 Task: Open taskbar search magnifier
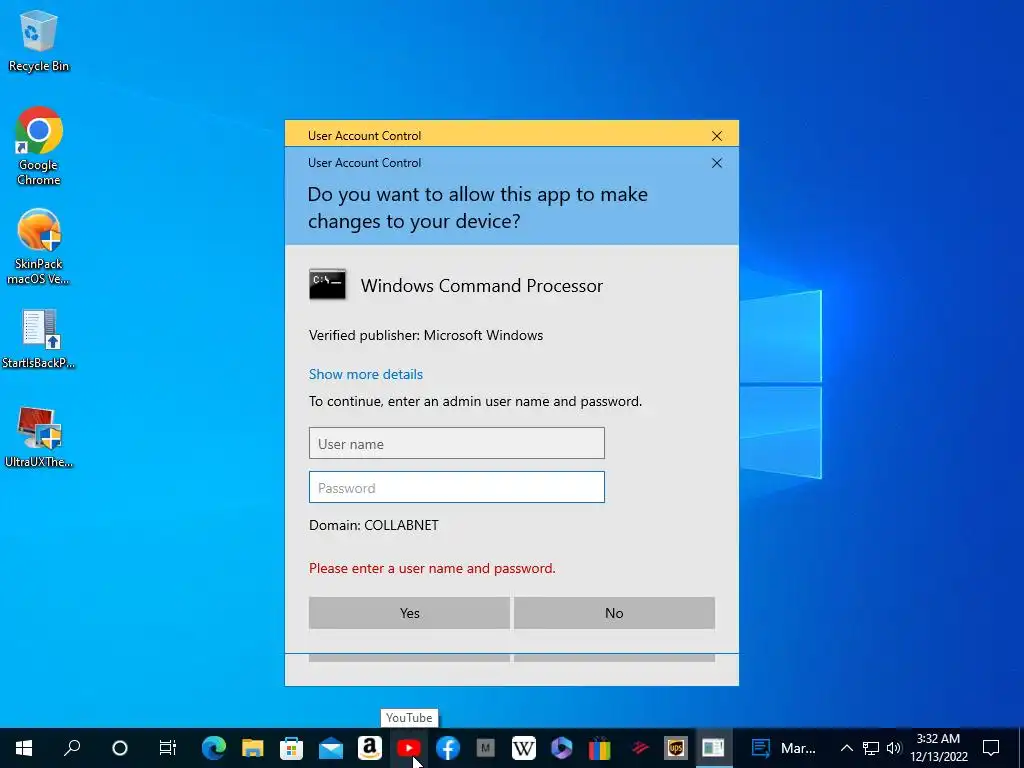click(72, 748)
